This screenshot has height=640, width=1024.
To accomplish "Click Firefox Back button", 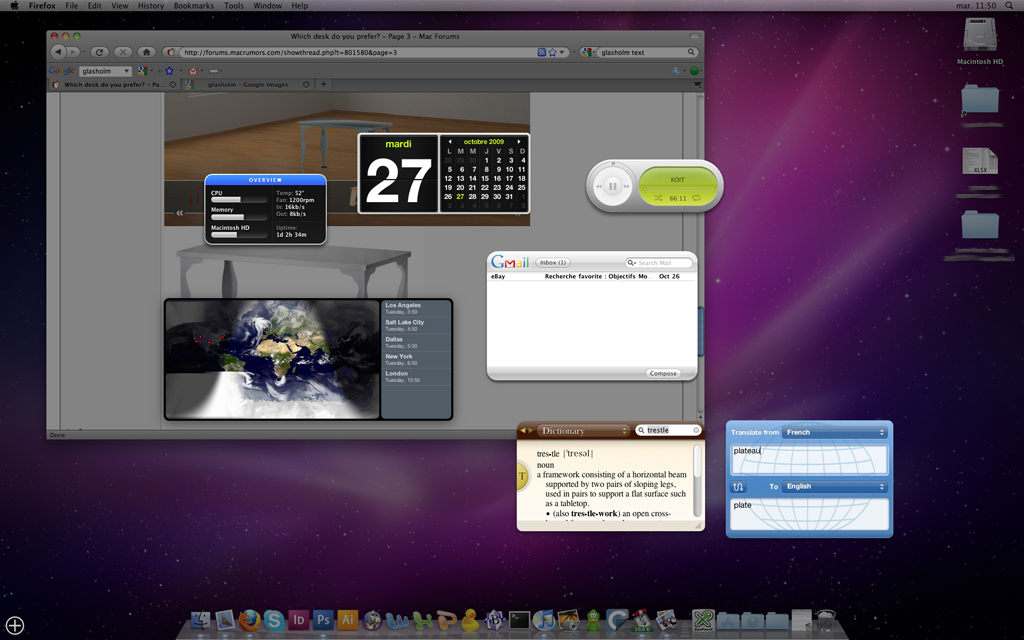I will point(59,52).
